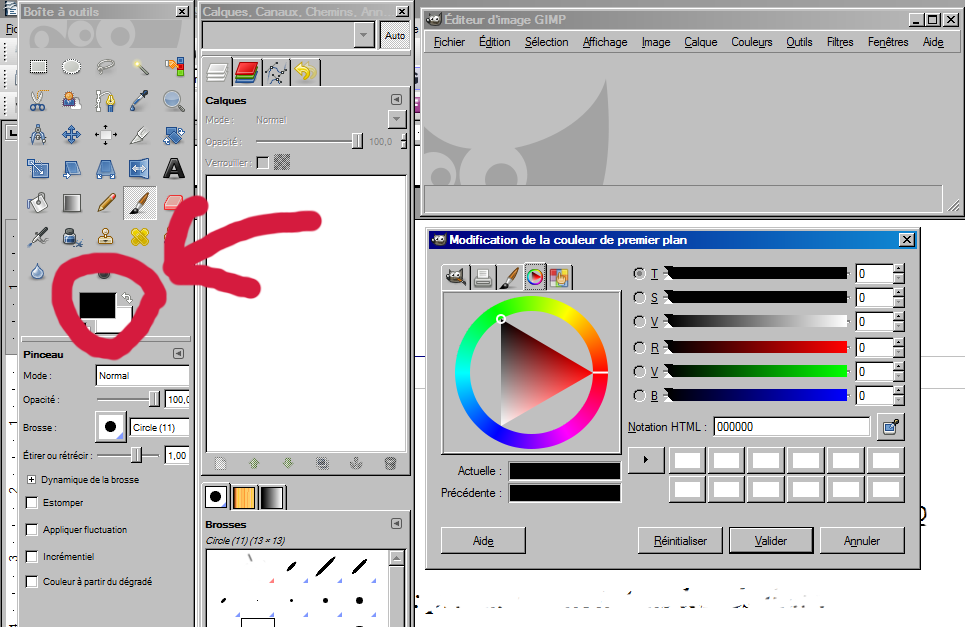Select the Pencil tool

tap(106, 202)
